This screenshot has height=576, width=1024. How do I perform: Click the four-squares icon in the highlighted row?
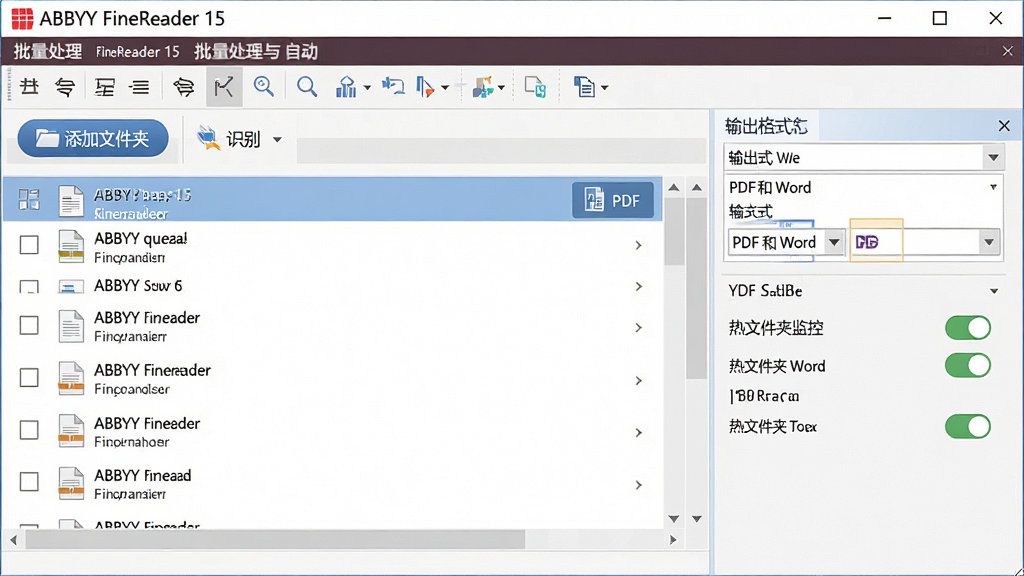click(29, 199)
